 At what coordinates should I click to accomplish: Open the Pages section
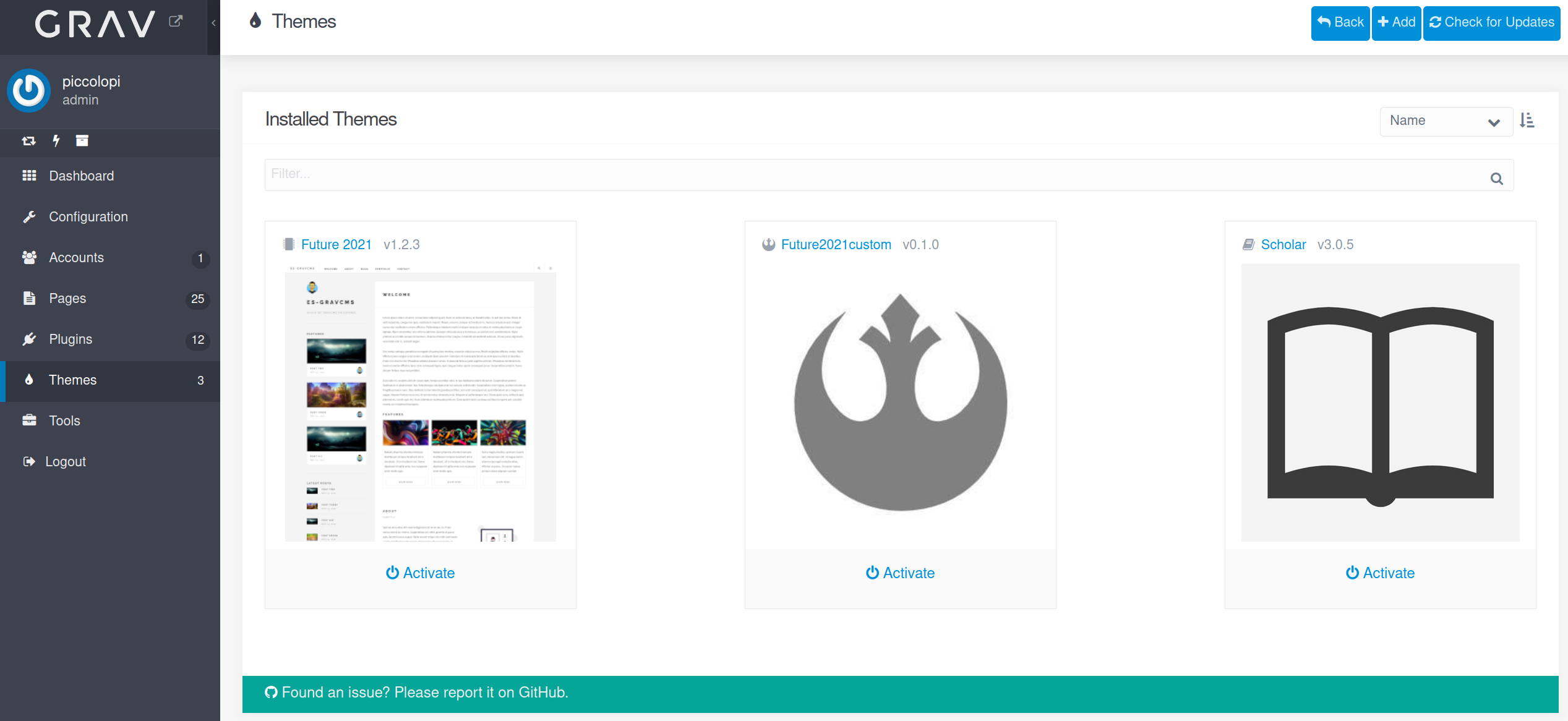point(110,299)
